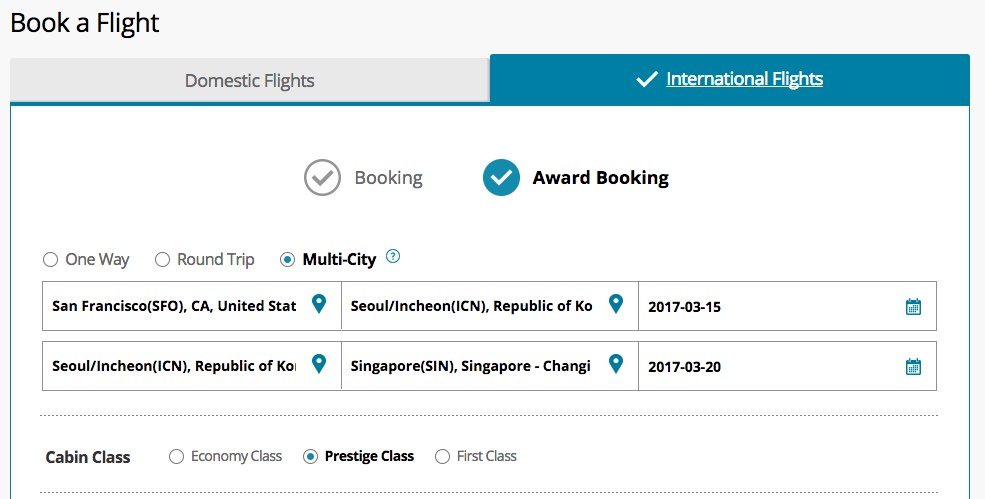Switch to the Domestic Flights tab

point(250,80)
